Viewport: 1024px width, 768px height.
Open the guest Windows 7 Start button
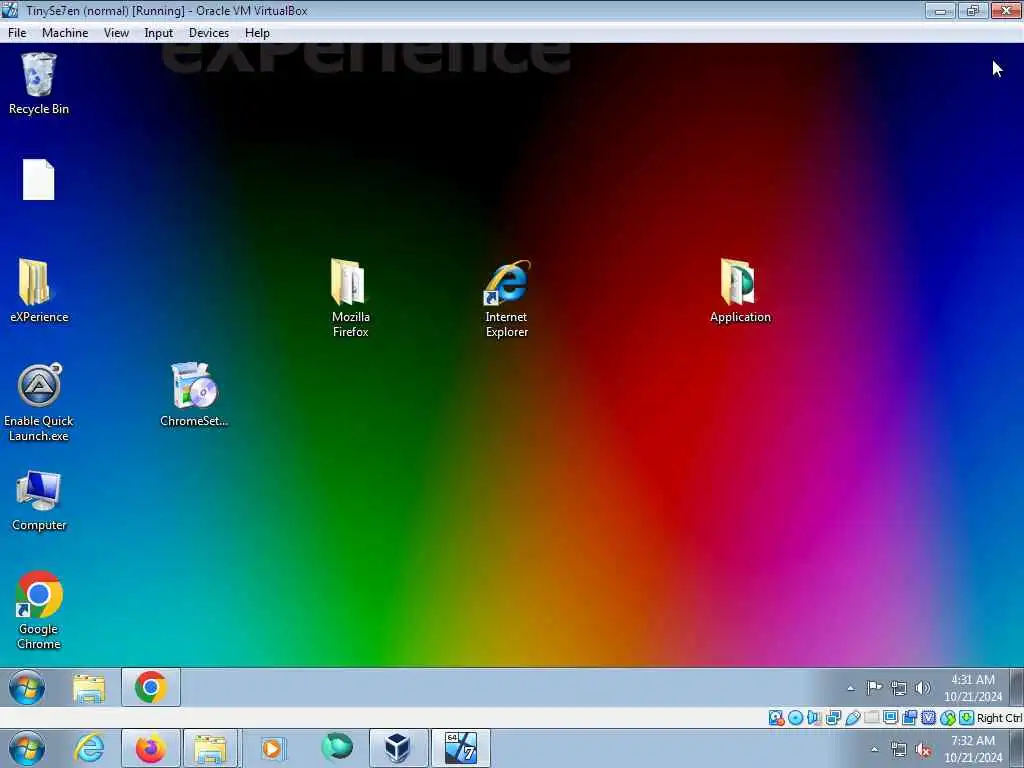[x=27, y=688]
